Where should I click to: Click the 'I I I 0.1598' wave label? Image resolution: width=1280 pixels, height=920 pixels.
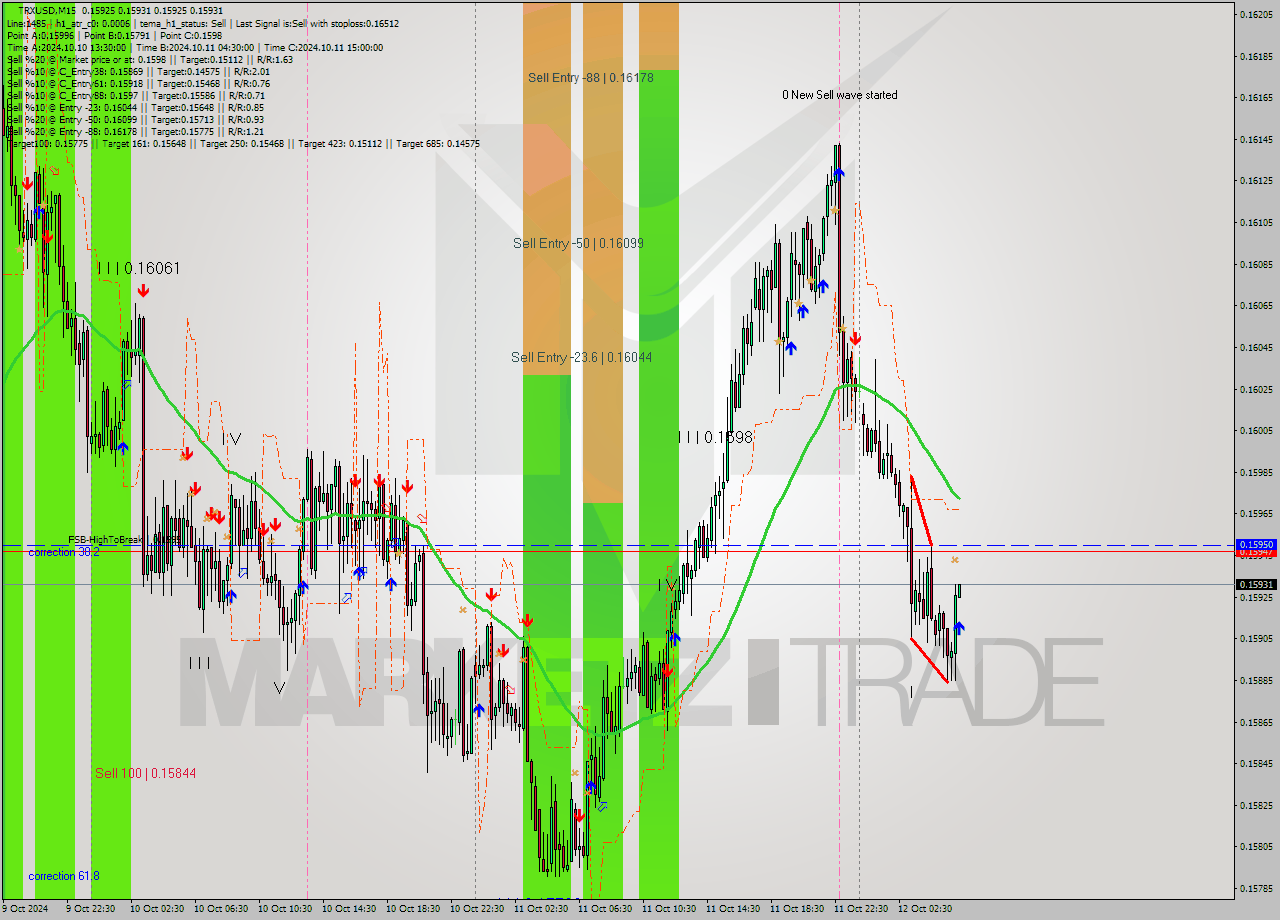pyautogui.click(x=715, y=437)
